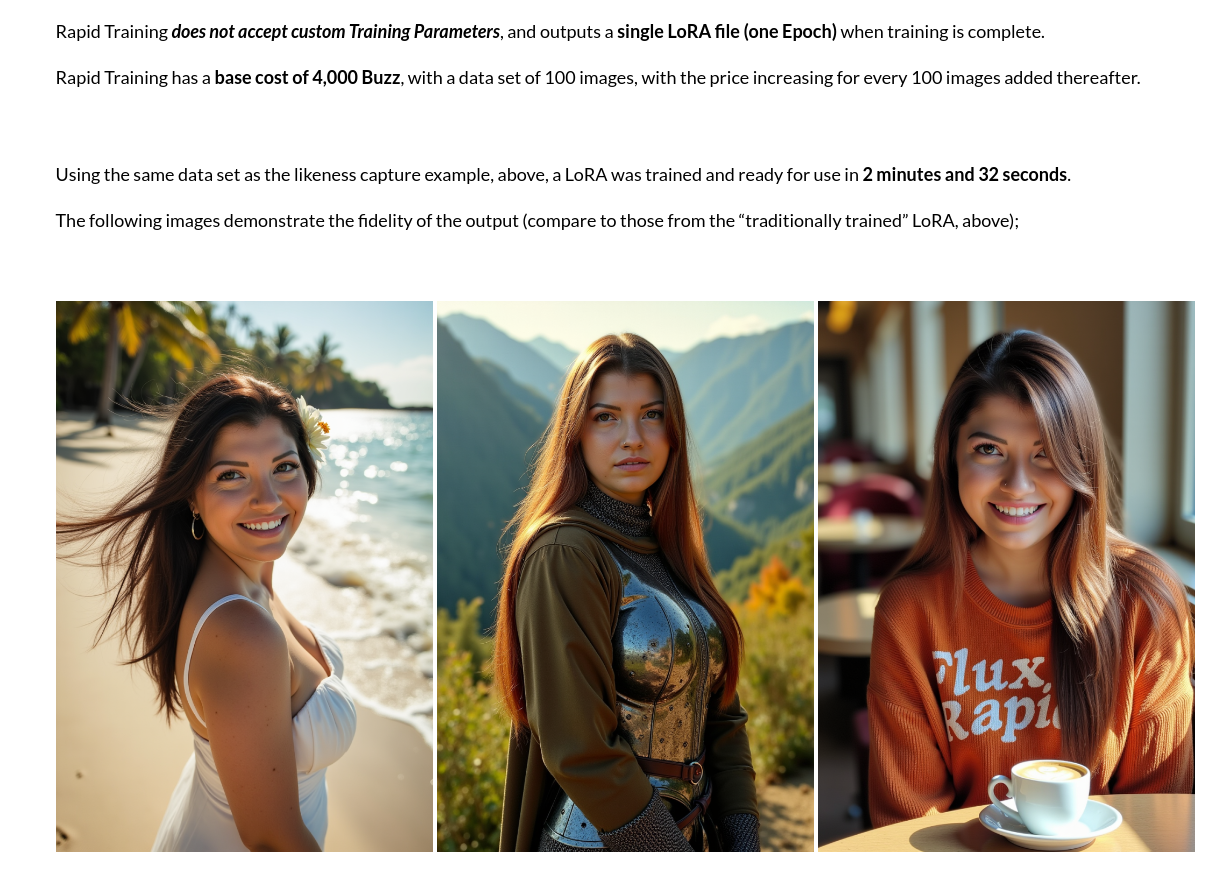Open the café woman in orange sweater image

pos(1006,576)
